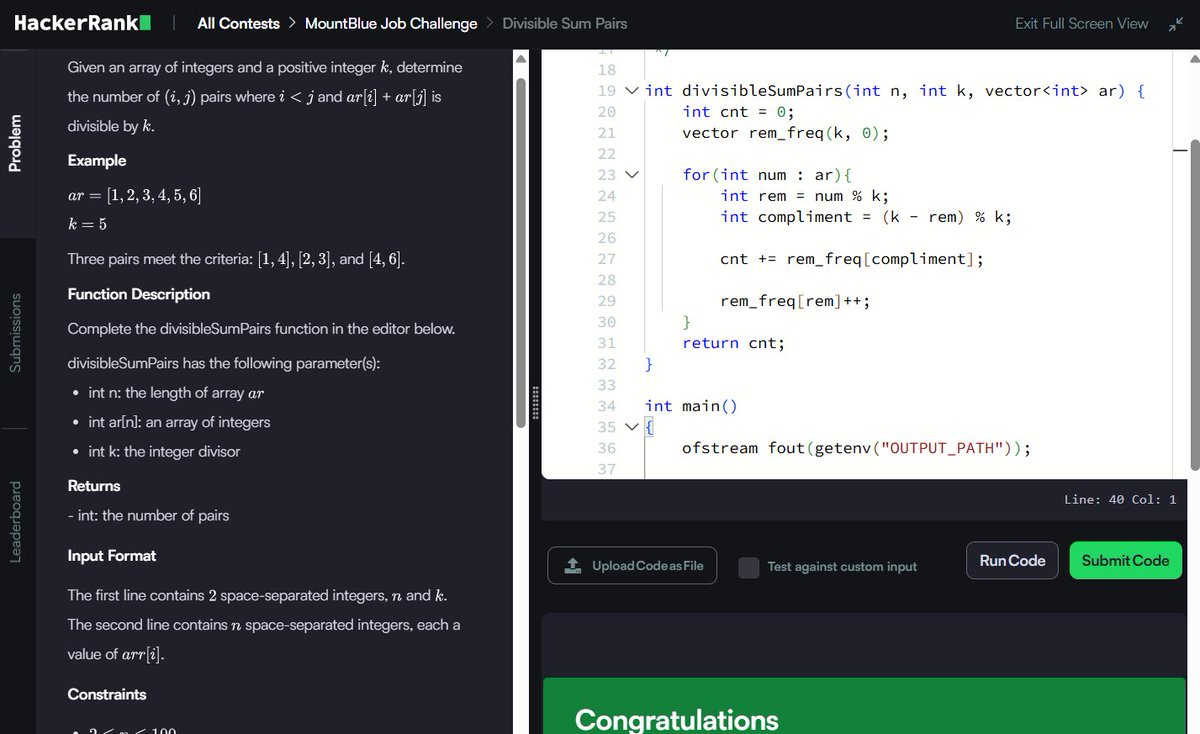Click Exit Full Screen View
This screenshot has width=1200, height=734.
[1082, 23]
